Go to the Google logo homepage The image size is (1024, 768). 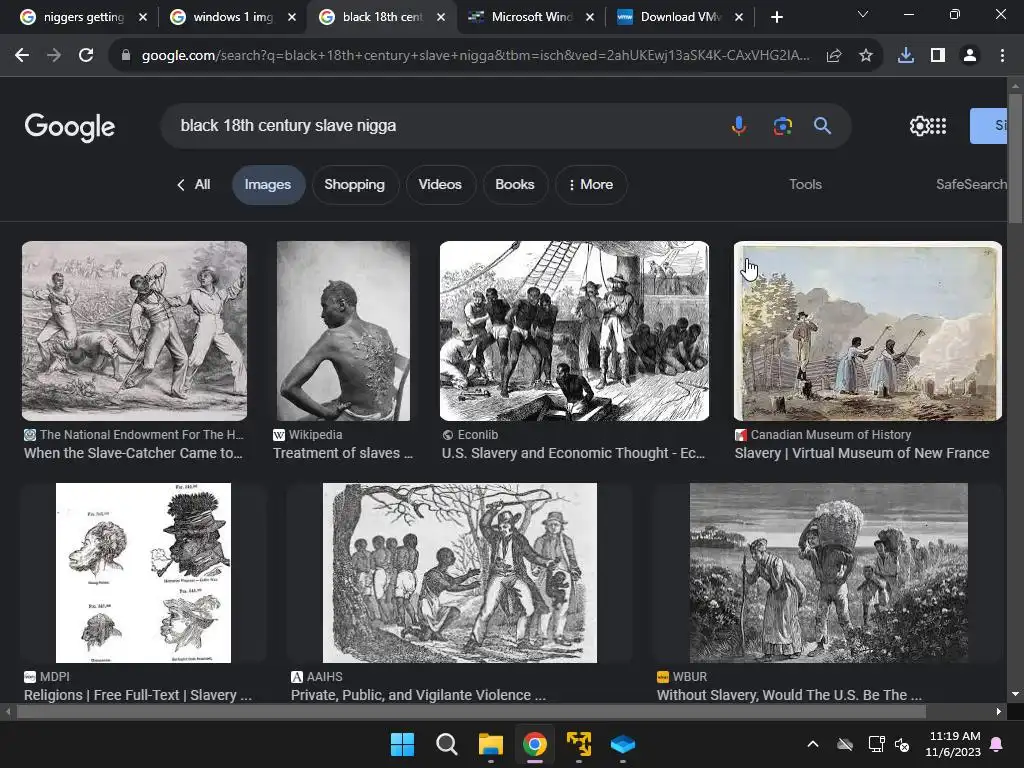pos(70,127)
